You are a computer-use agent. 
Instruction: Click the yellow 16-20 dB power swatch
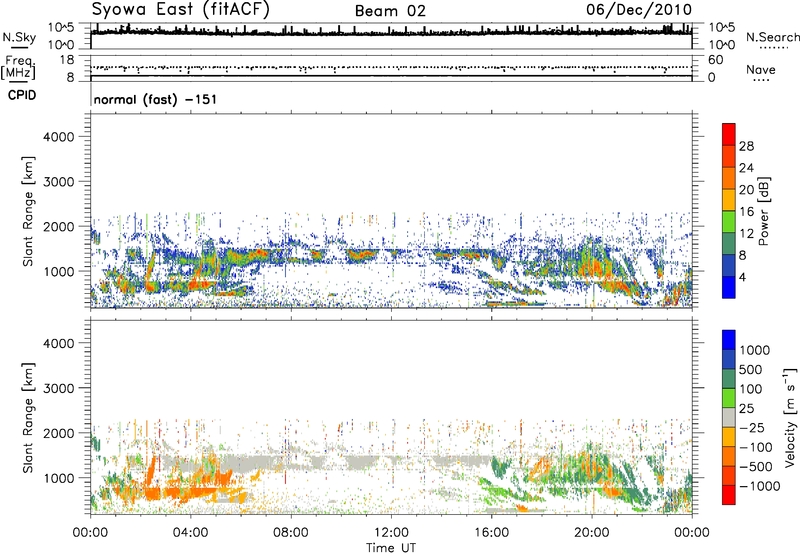point(729,200)
